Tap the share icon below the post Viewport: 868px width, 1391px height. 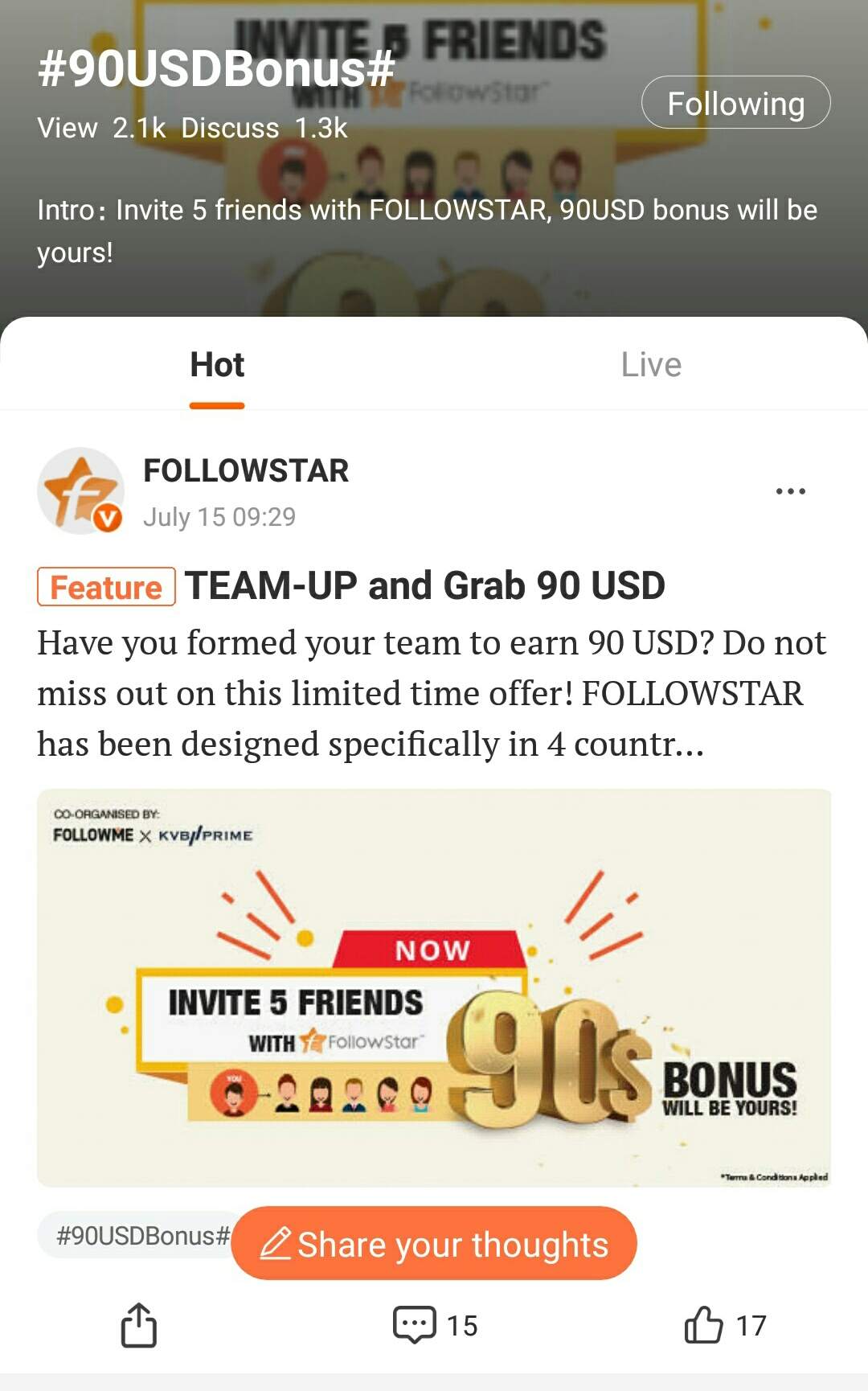point(138,1324)
